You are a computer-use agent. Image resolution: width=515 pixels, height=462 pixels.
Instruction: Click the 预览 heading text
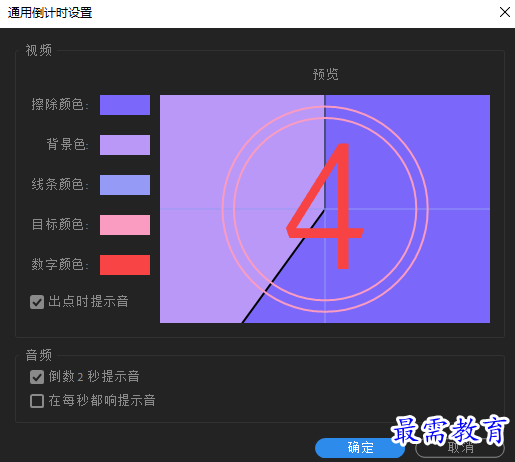click(326, 74)
